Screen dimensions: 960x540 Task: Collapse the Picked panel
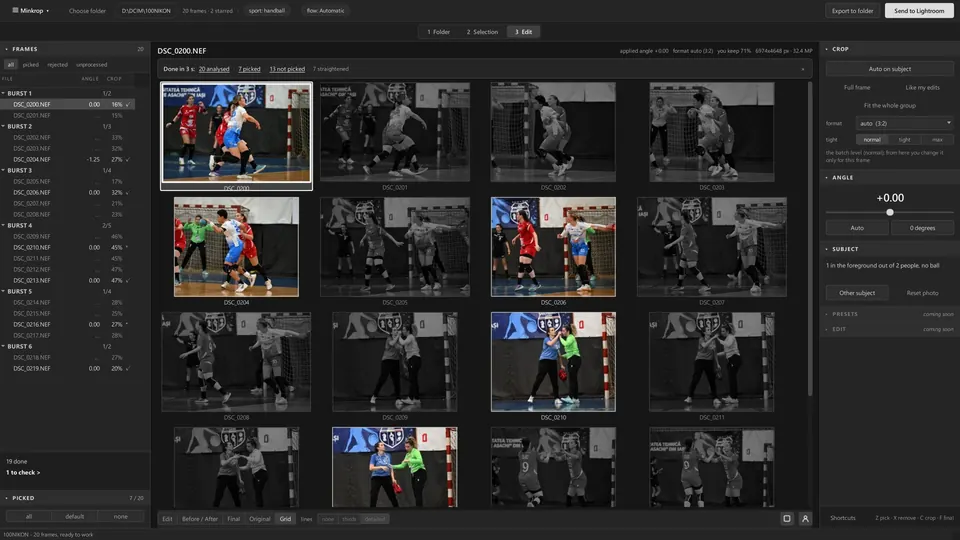click(7, 498)
